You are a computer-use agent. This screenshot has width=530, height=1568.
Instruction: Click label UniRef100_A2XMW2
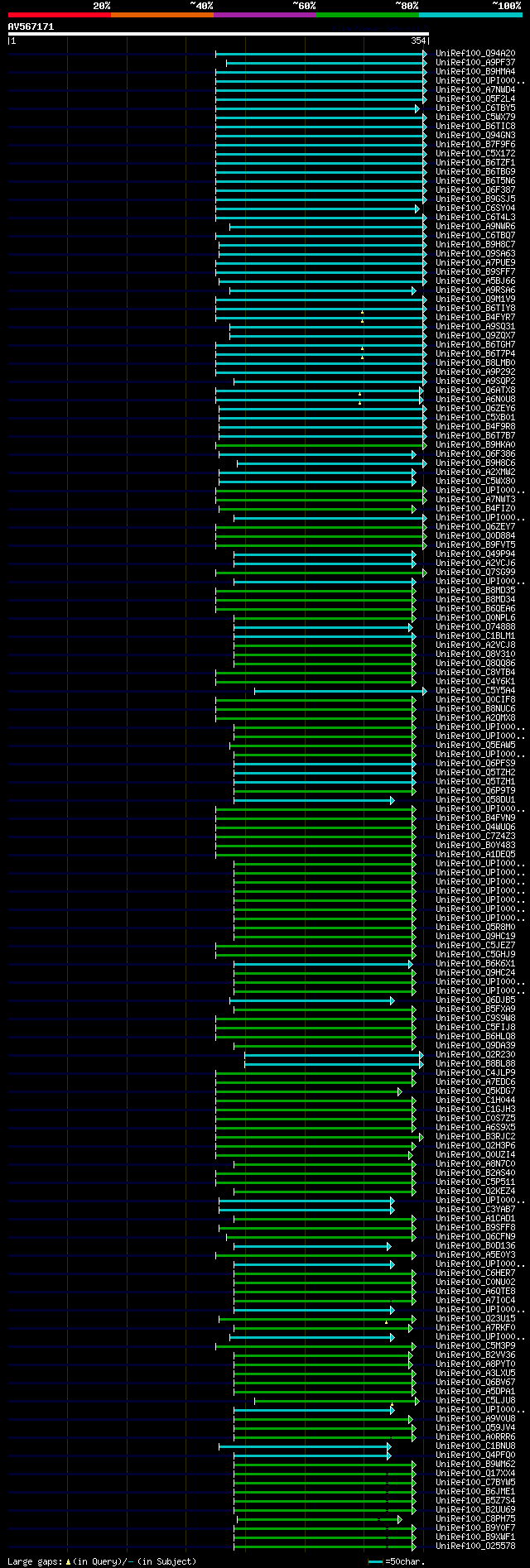pos(475,472)
